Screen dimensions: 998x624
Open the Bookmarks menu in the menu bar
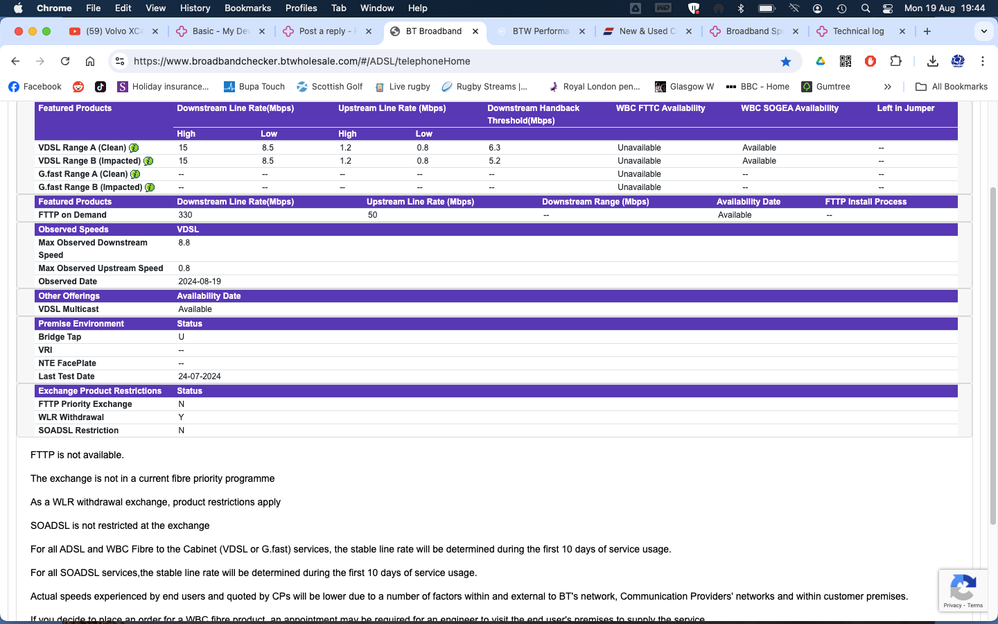(x=247, y=8)
